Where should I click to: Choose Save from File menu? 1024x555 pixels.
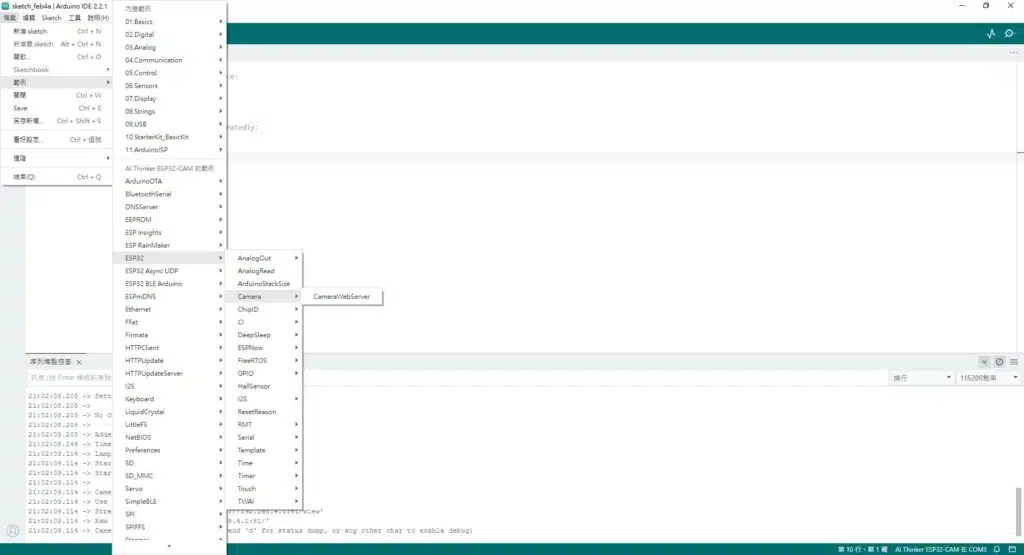57,108
